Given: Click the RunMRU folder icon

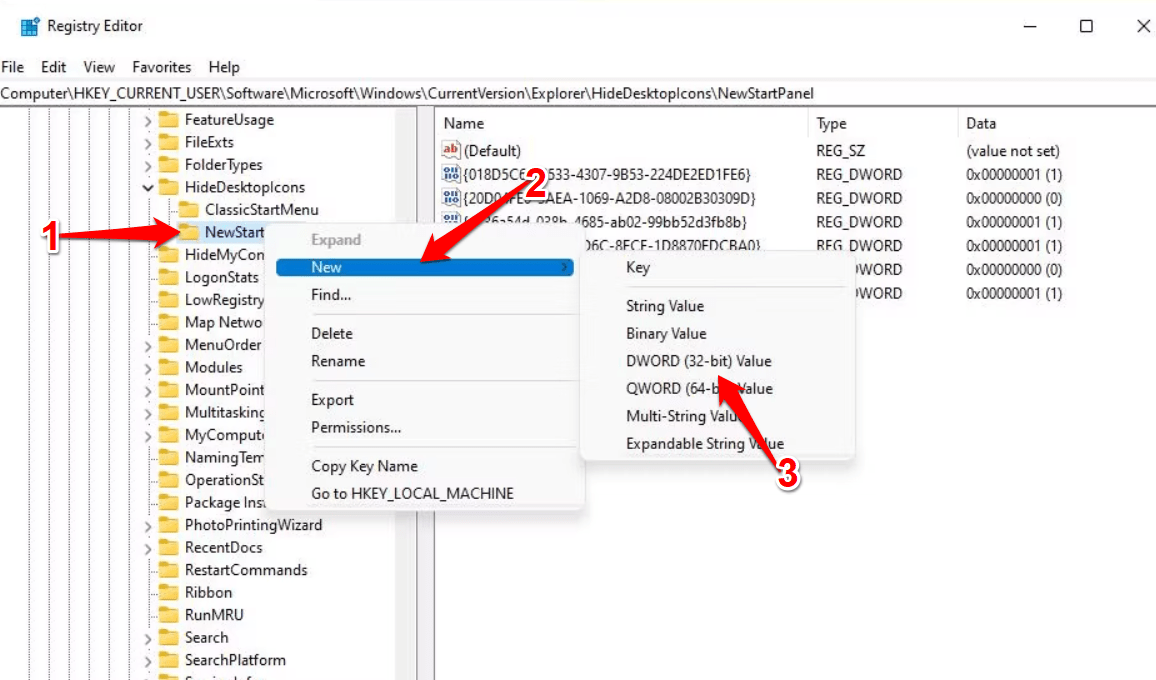Looking at the screenshot, I should coord(169,615).
